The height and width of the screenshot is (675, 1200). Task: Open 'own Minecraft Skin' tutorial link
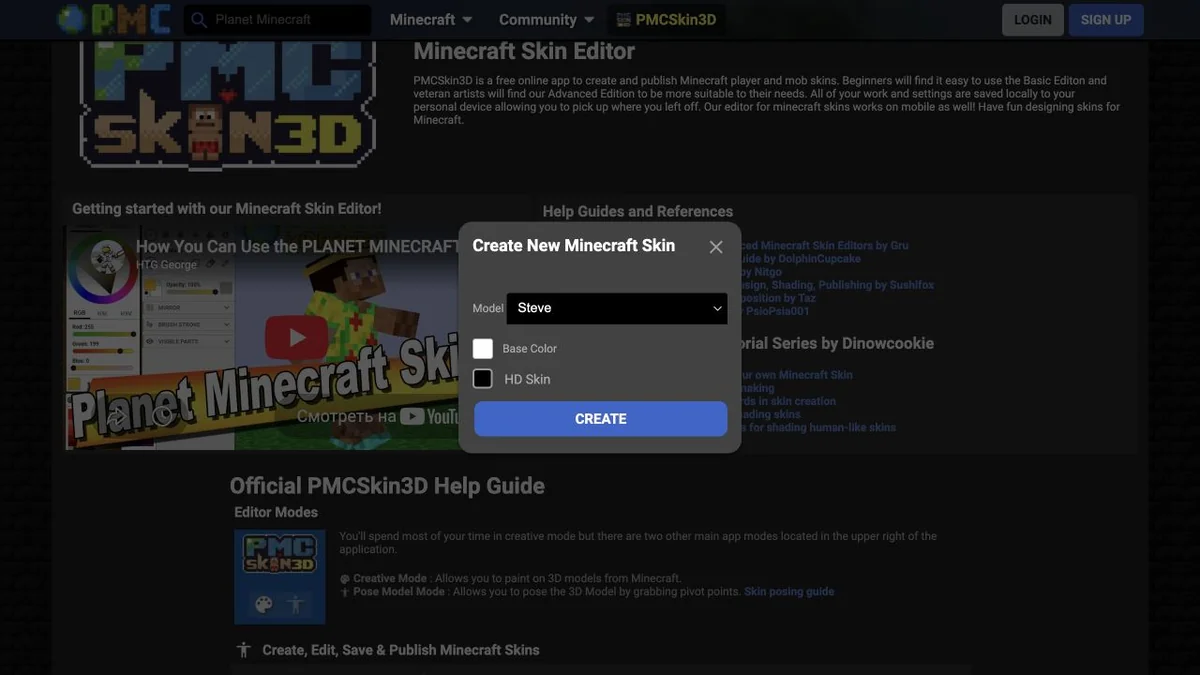[x=796, y=375]
